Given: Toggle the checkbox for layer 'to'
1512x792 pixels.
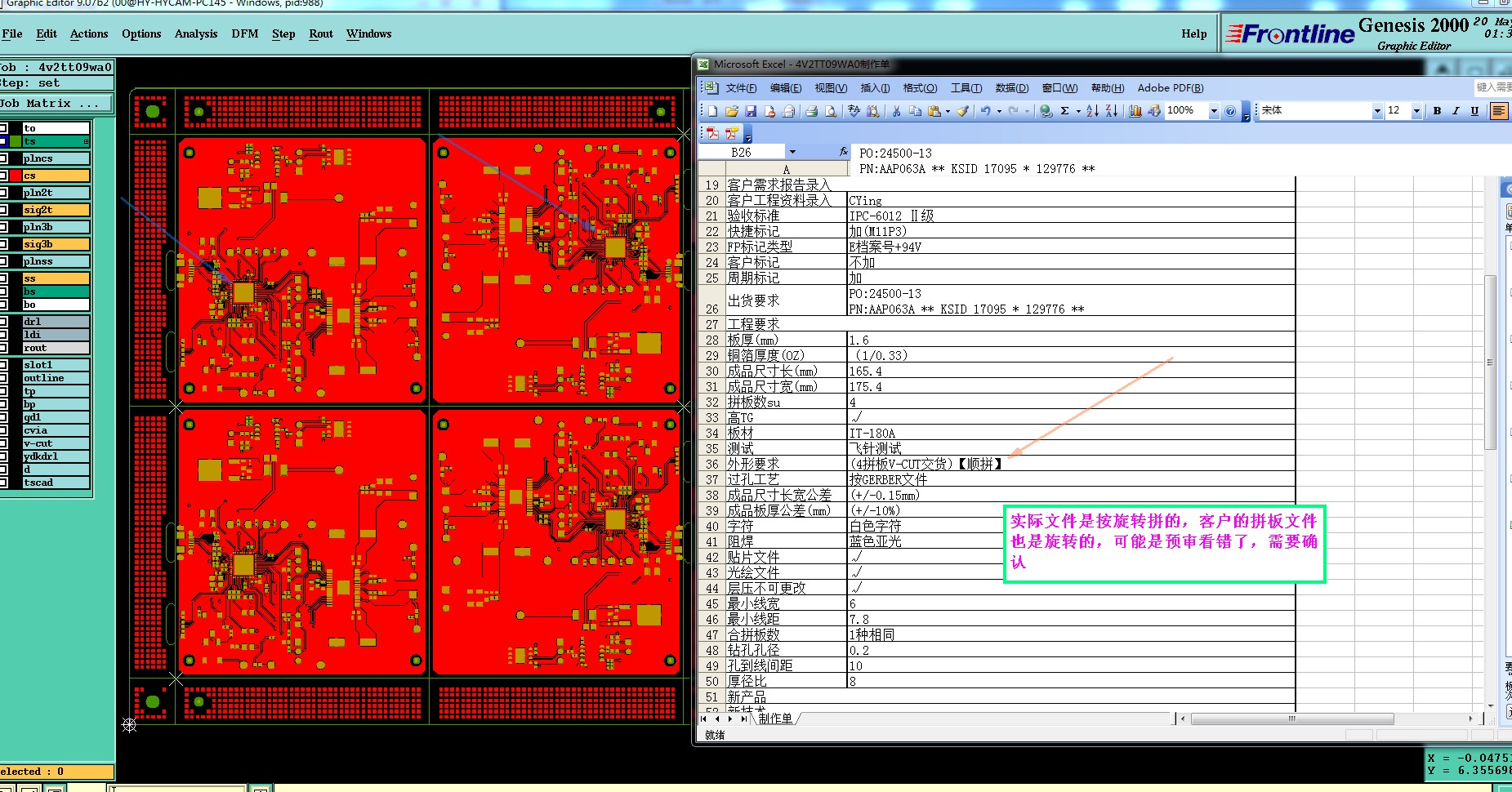Looking at the screenshot, I should 3,128.
